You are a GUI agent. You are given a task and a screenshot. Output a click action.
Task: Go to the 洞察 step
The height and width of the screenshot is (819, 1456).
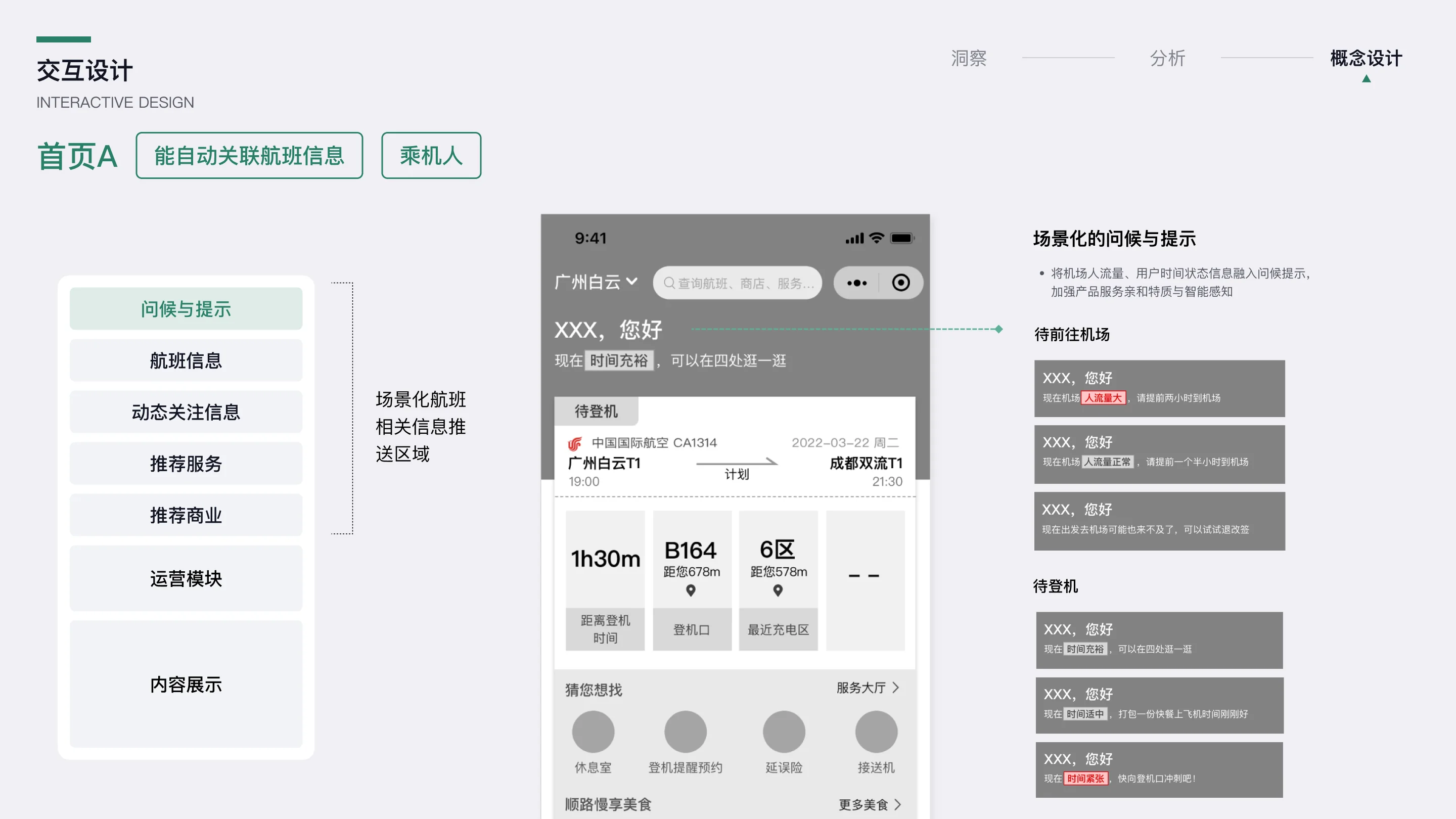968,58
